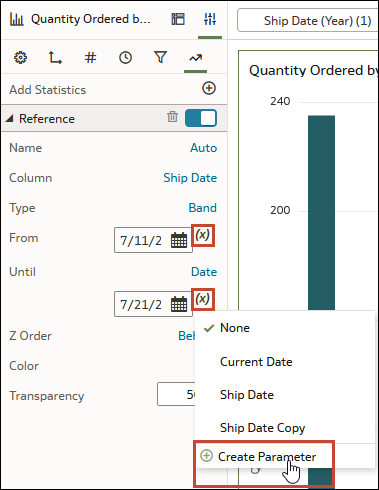The width and height of the screenshot is (379, 490).
Task: Toggle the Reference switch off
Action: 201,118
